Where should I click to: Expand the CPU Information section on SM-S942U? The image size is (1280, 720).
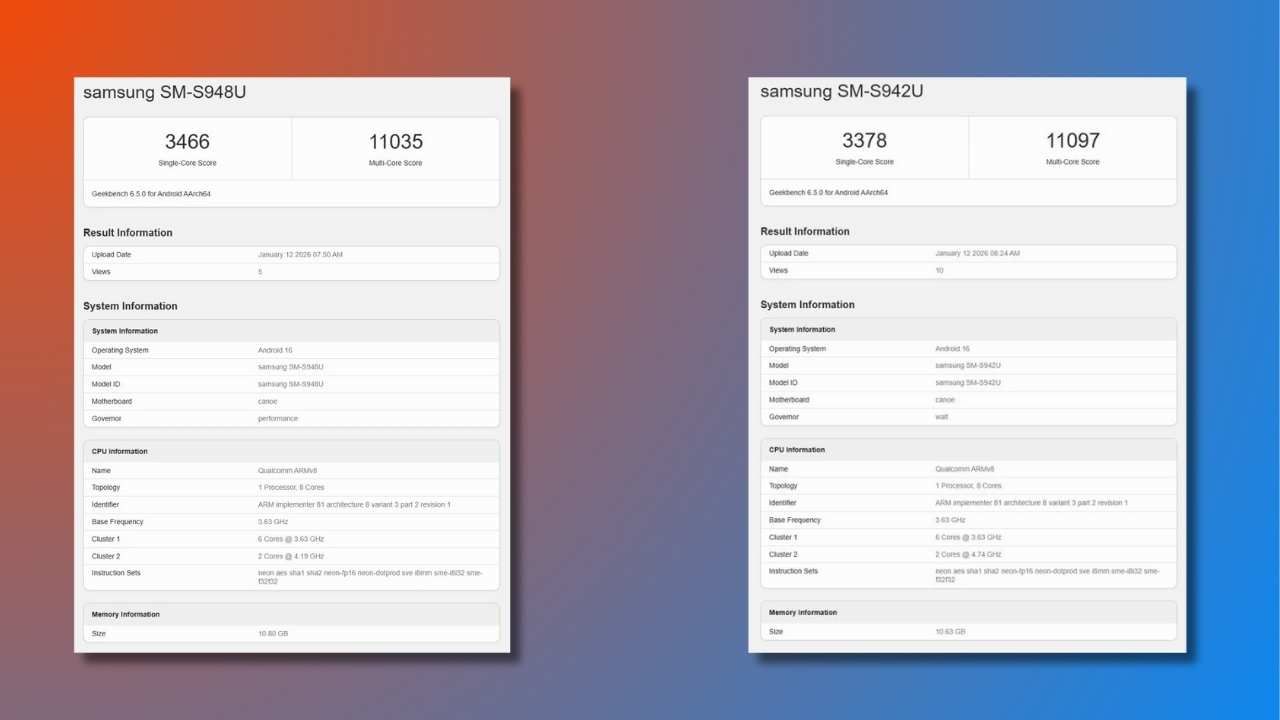(x=797, y=449)
